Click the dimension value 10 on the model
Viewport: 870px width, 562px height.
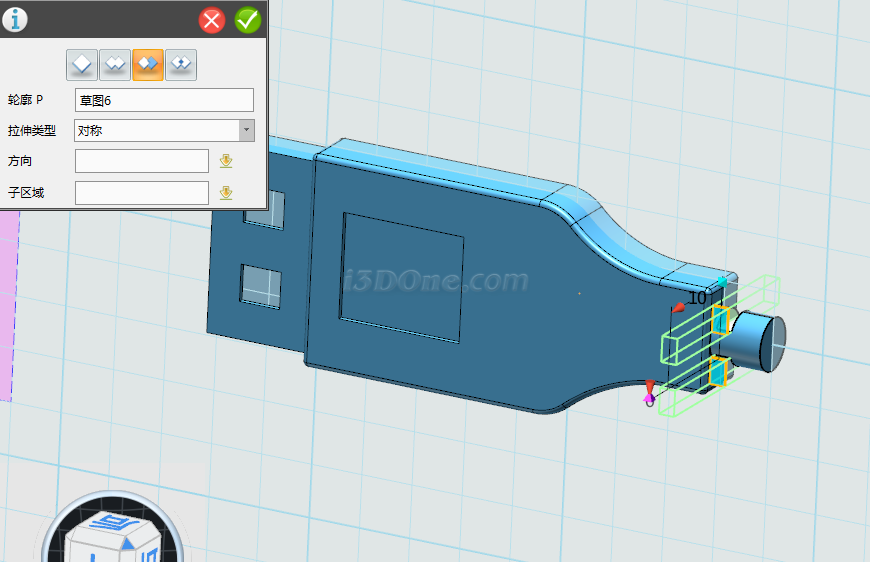[697, 297]
